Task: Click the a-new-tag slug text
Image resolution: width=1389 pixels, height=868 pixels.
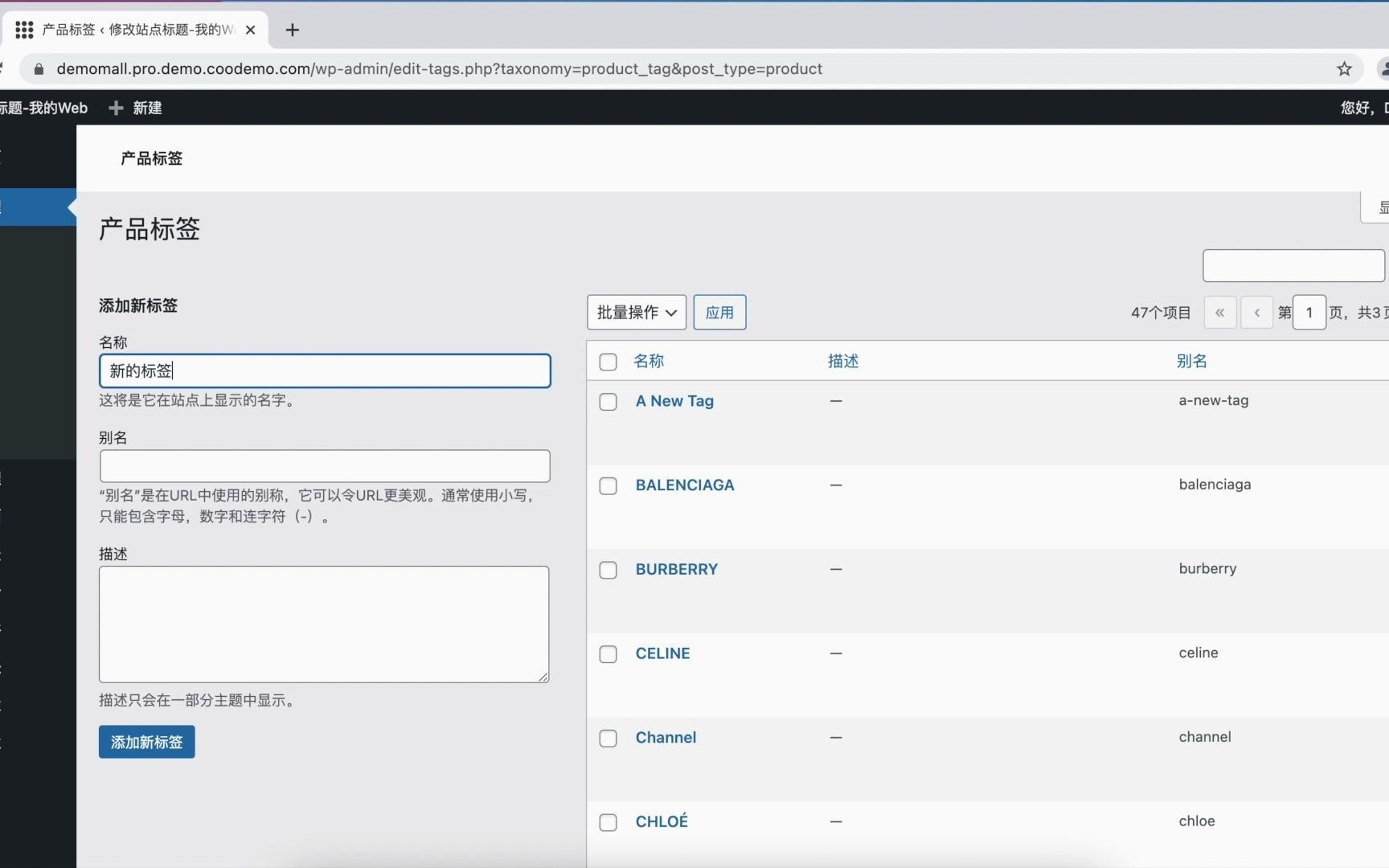Action: (x=1214, y=400)
